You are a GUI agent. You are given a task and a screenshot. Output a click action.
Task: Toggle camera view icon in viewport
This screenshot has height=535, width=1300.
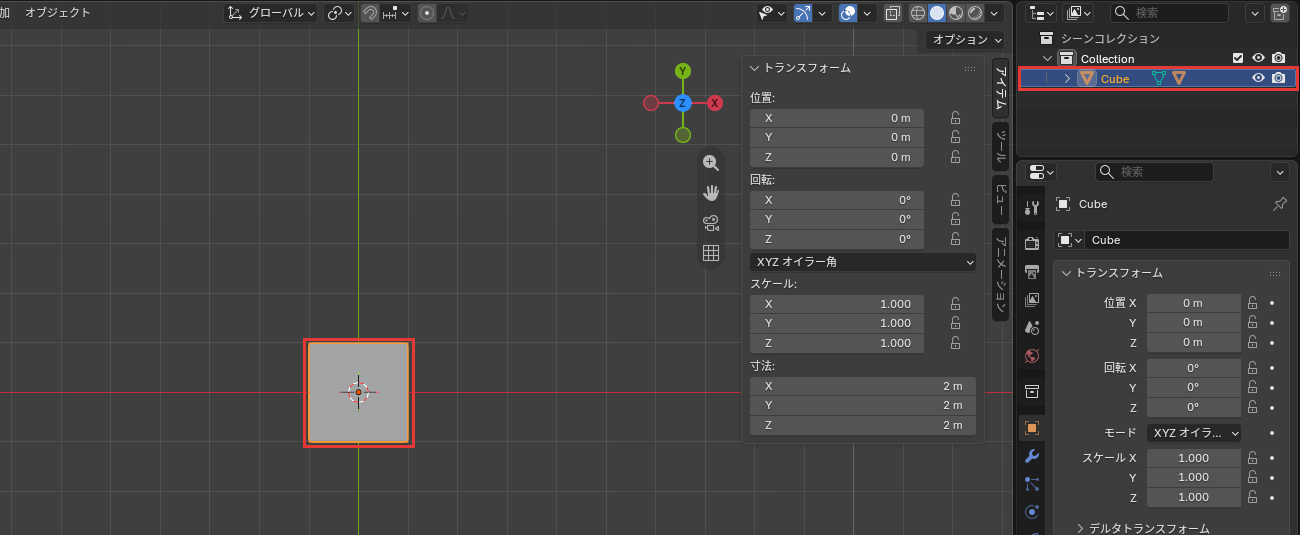[x=711, y=223]
